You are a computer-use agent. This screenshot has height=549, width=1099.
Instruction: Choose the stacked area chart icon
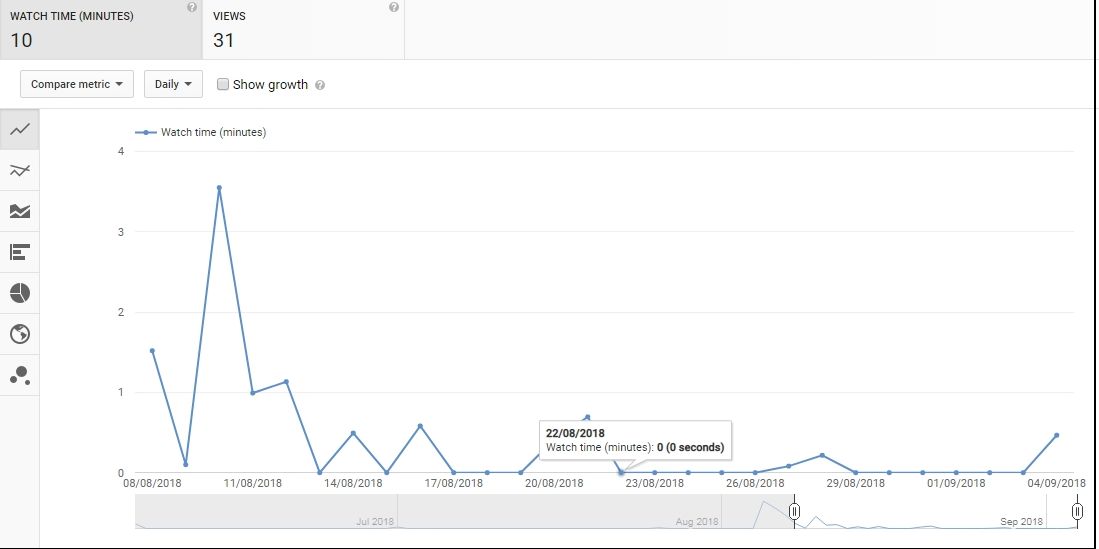pyautogui.click(x=20, y=211)
